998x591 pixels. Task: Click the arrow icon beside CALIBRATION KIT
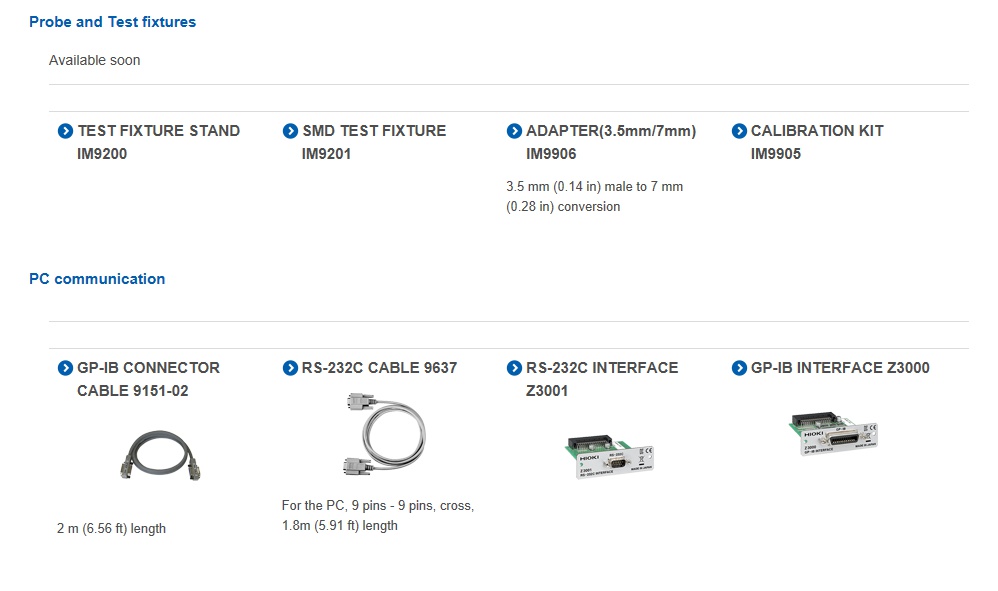click(739, 131)
